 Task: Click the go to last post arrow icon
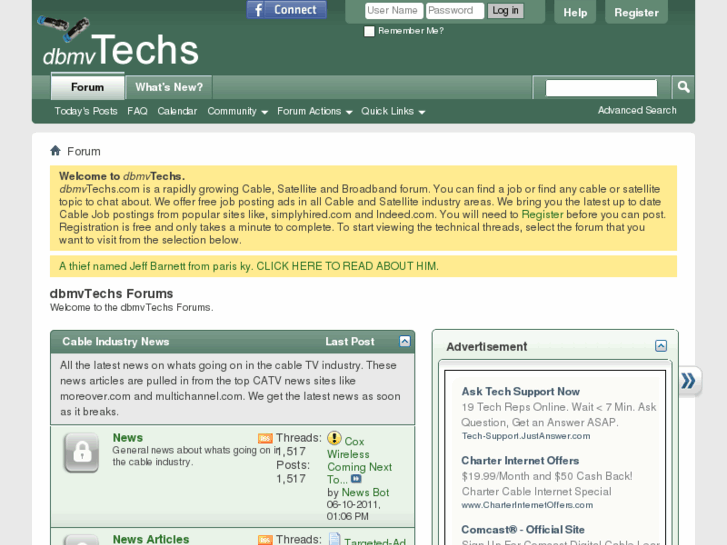356,479
